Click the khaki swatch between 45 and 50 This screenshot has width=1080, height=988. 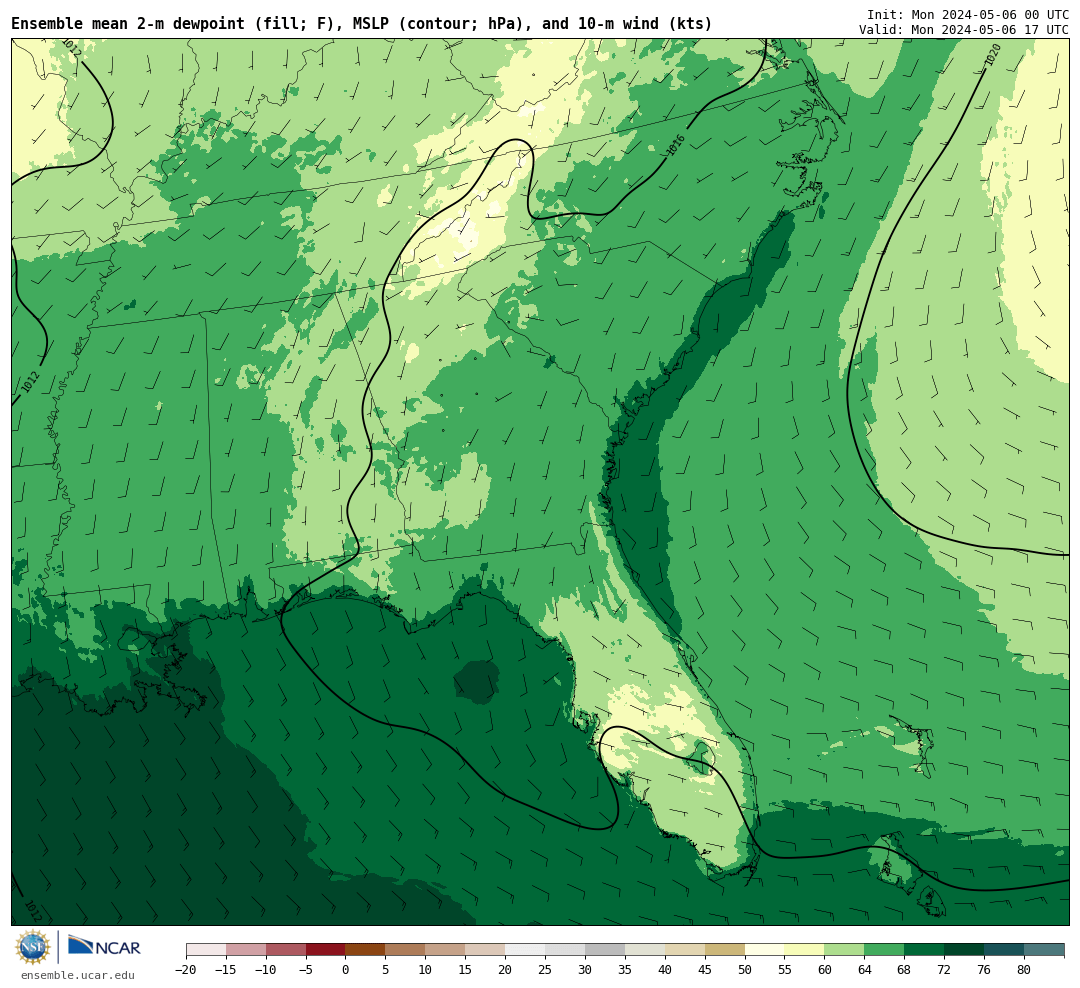pos(725,950)
